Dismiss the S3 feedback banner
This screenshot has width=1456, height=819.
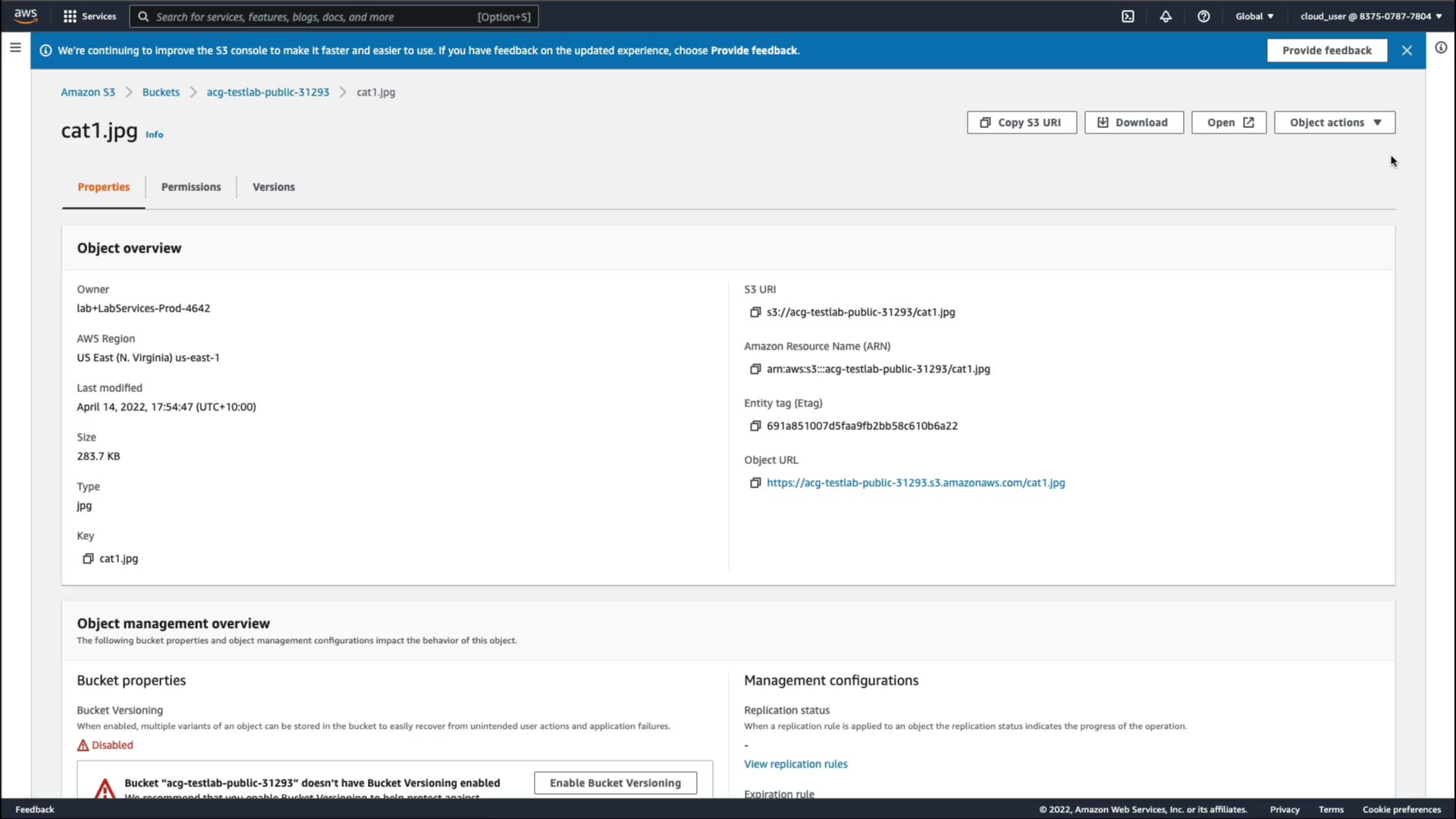coord(1407,51)
